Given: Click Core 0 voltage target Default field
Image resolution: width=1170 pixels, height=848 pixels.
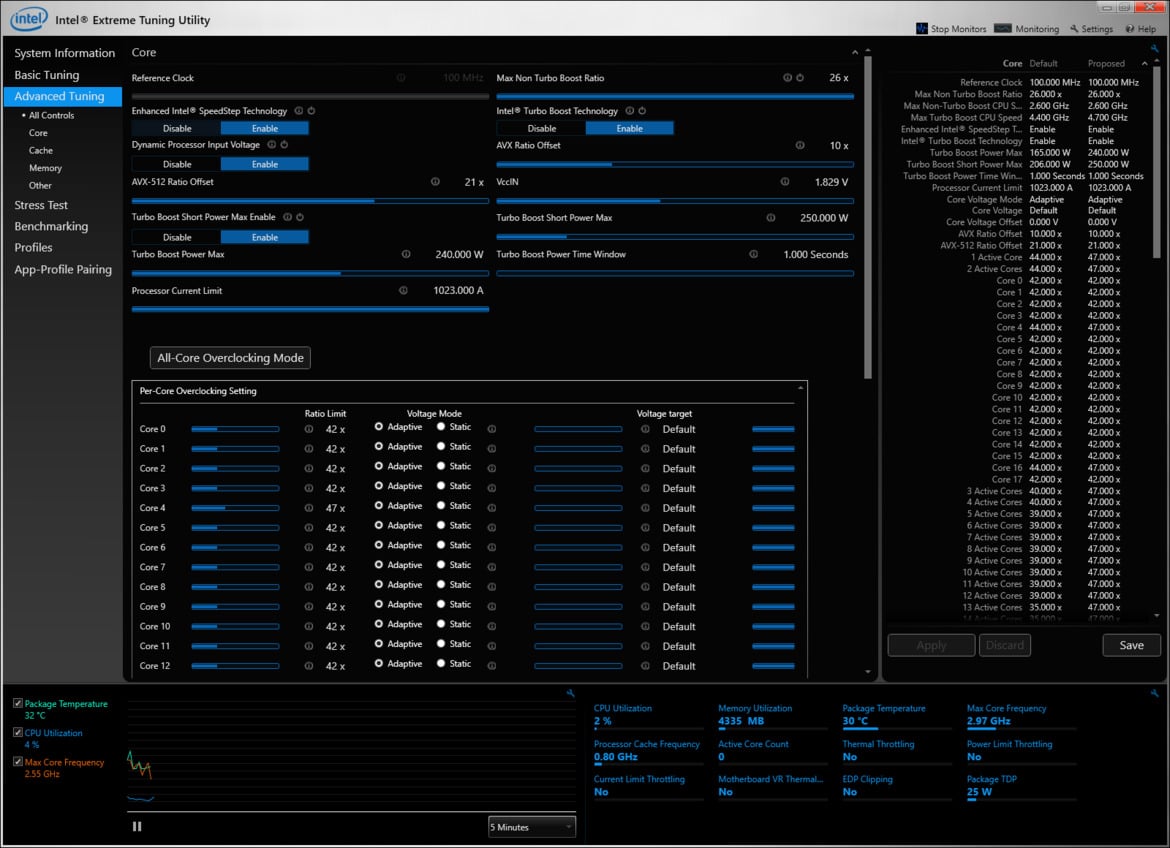Looking at the screenshot, I should [679, 429].
